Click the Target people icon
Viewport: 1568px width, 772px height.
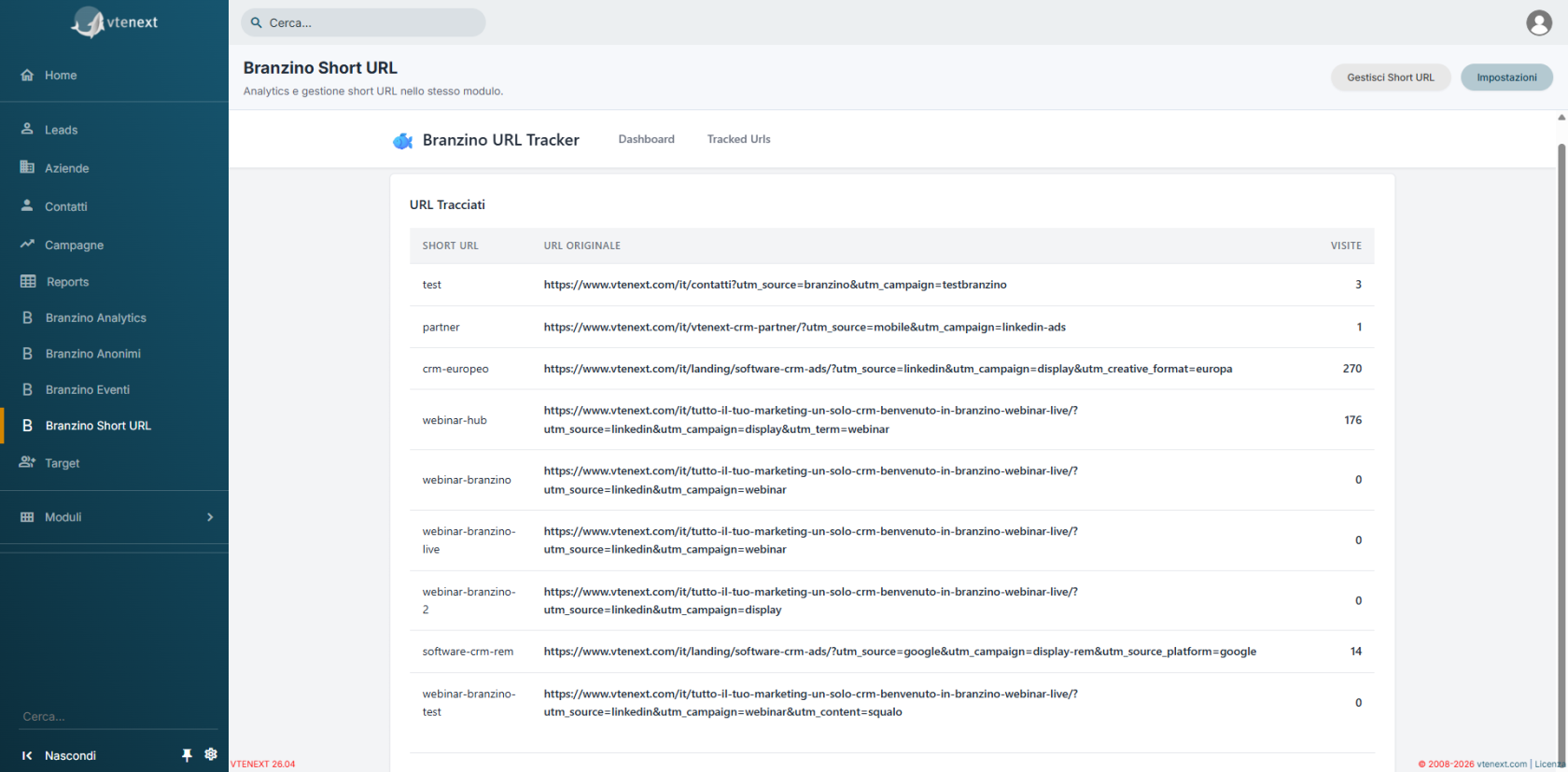[27, 462]
